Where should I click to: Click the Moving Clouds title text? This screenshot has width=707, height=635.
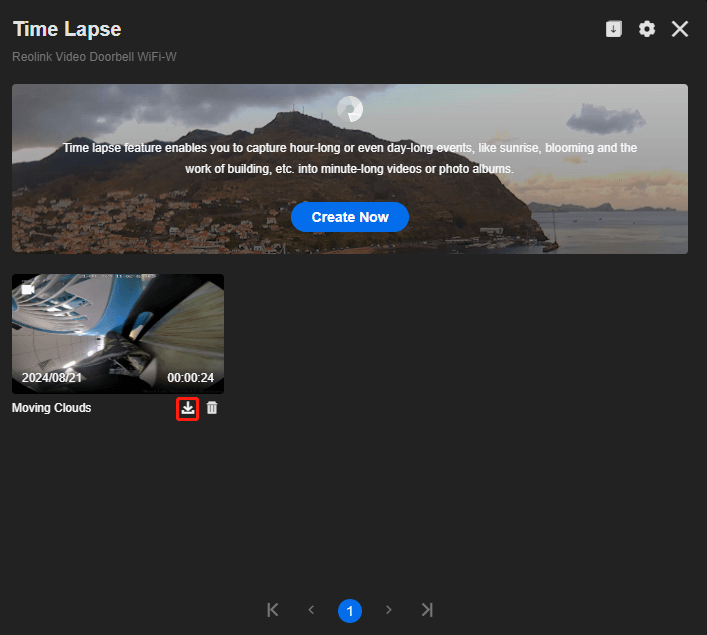51,408
